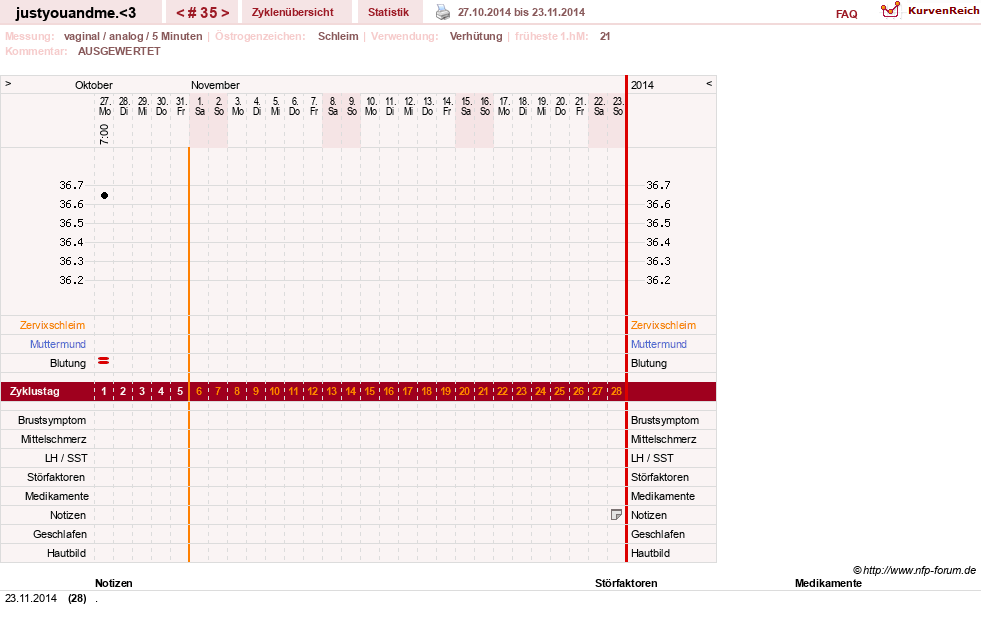
Task: Click the left Störfaktoren row label
Action: pyautogui.click(x=56, y=477)
